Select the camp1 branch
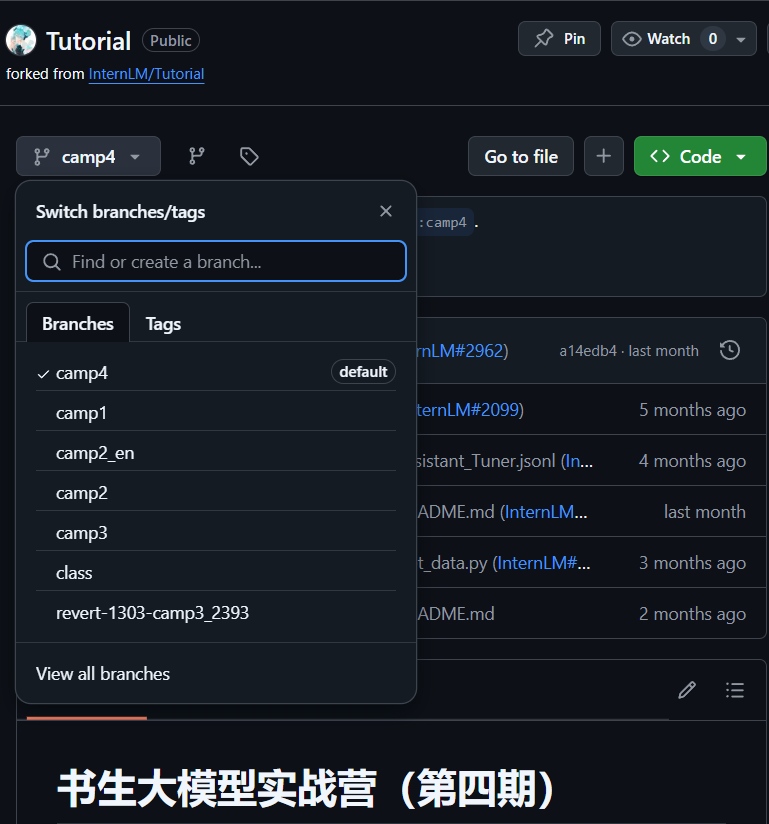Viewport: 769px width, 824px height. [216, 413]
